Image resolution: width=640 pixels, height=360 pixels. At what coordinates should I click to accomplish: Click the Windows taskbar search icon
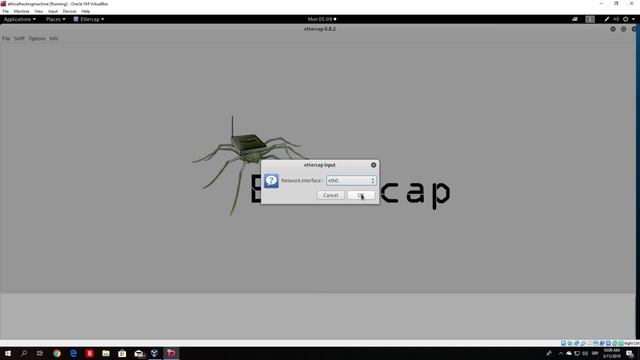pyautogui.click(x=24, y=353)
